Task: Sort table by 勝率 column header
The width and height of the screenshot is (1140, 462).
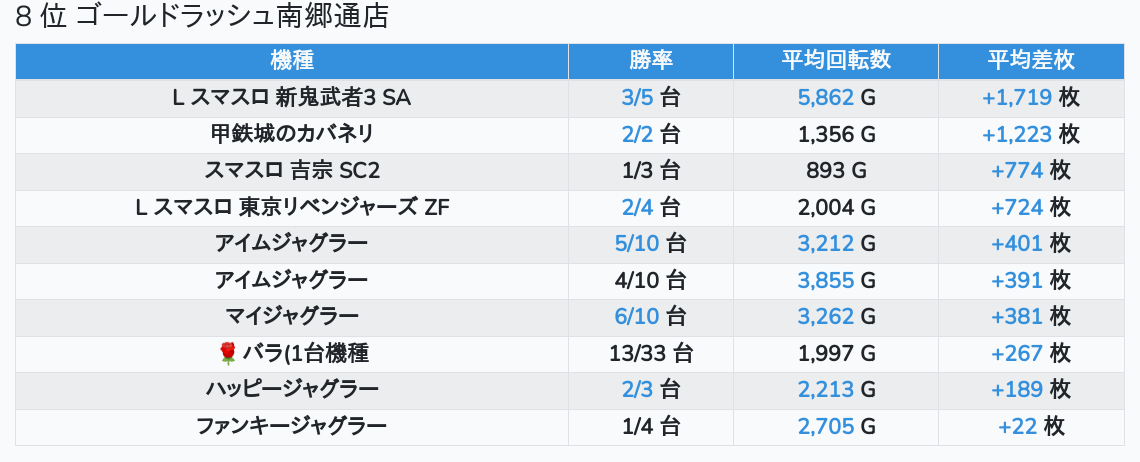Action: (x=651, y=61)
